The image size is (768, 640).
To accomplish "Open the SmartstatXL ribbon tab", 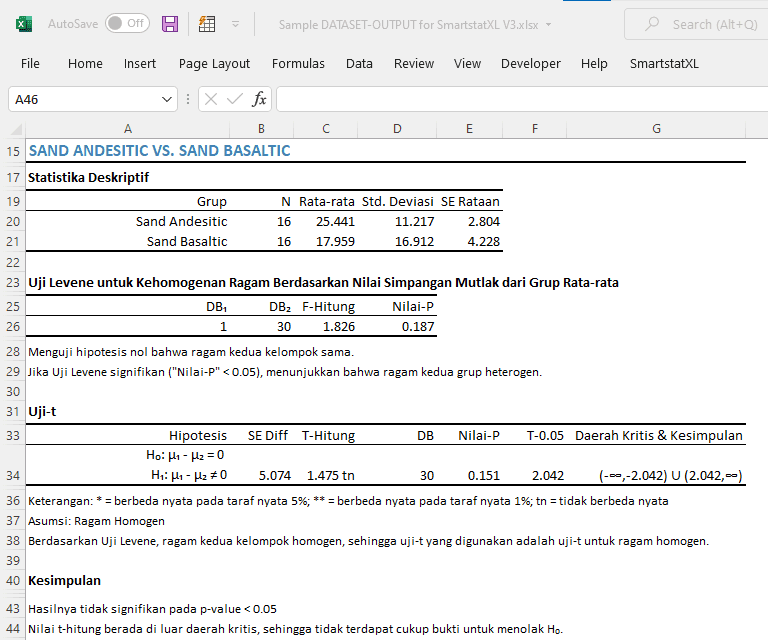I will 663,63.
